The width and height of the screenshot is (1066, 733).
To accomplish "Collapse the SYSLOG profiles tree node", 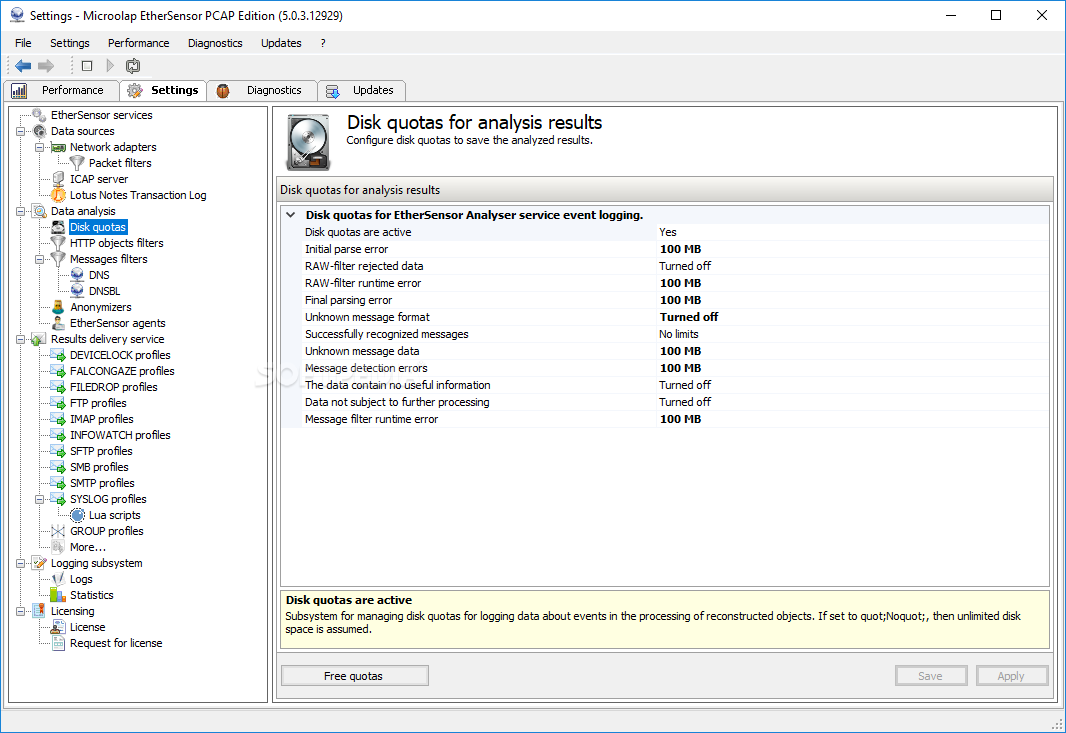I will (x=39, y=499).
